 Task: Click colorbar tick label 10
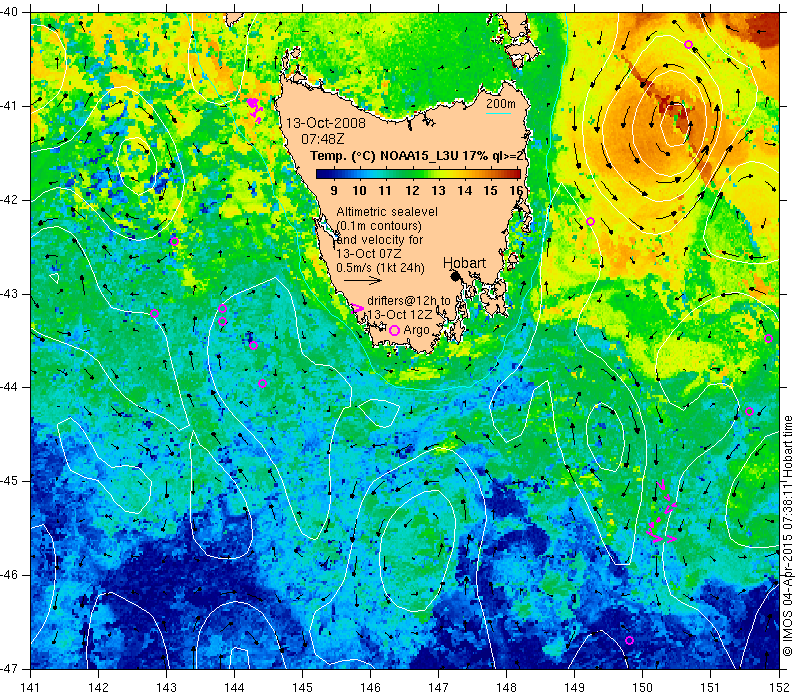[x=359, y=190]
